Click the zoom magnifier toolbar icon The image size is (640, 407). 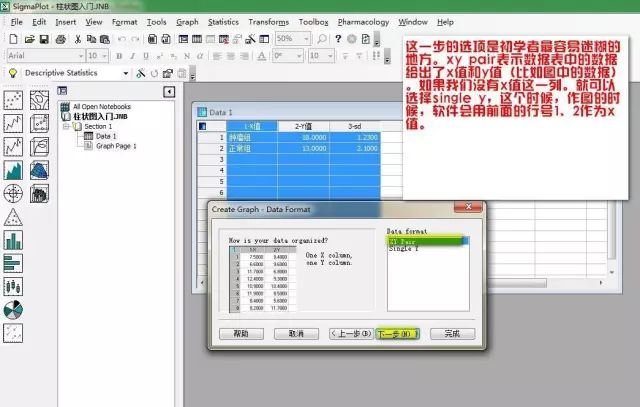click(322, 39)
